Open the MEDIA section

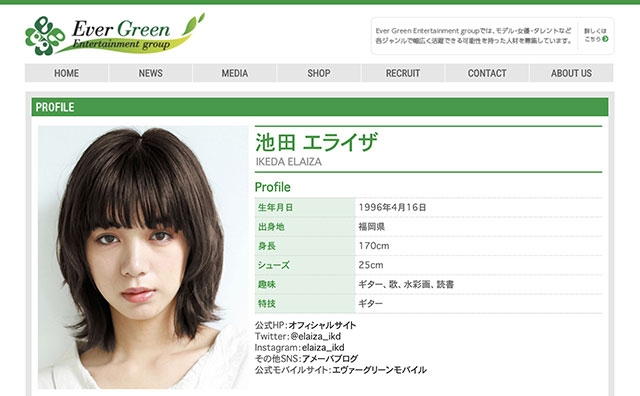point(235,73)
